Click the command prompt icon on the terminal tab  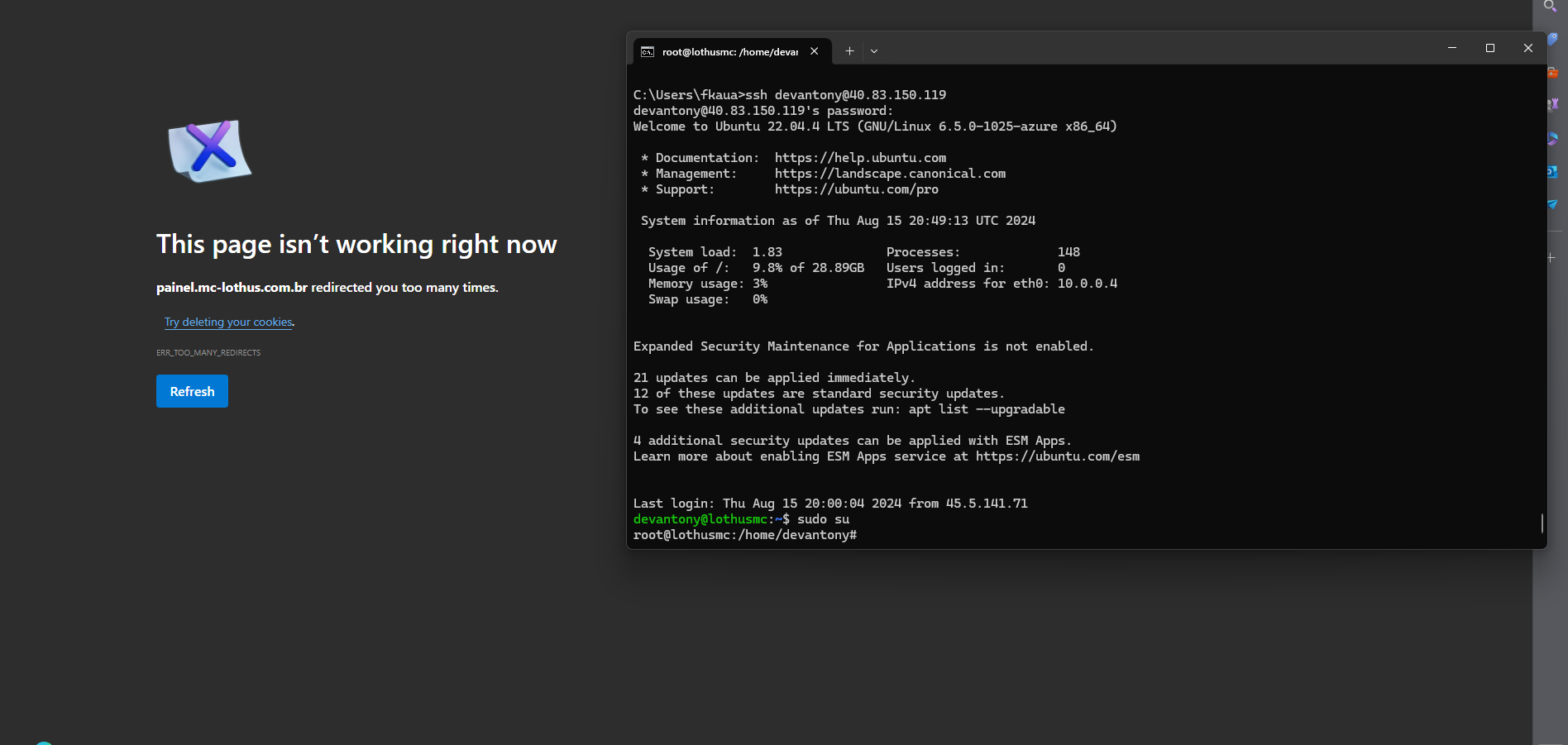(x=648, y=51)
